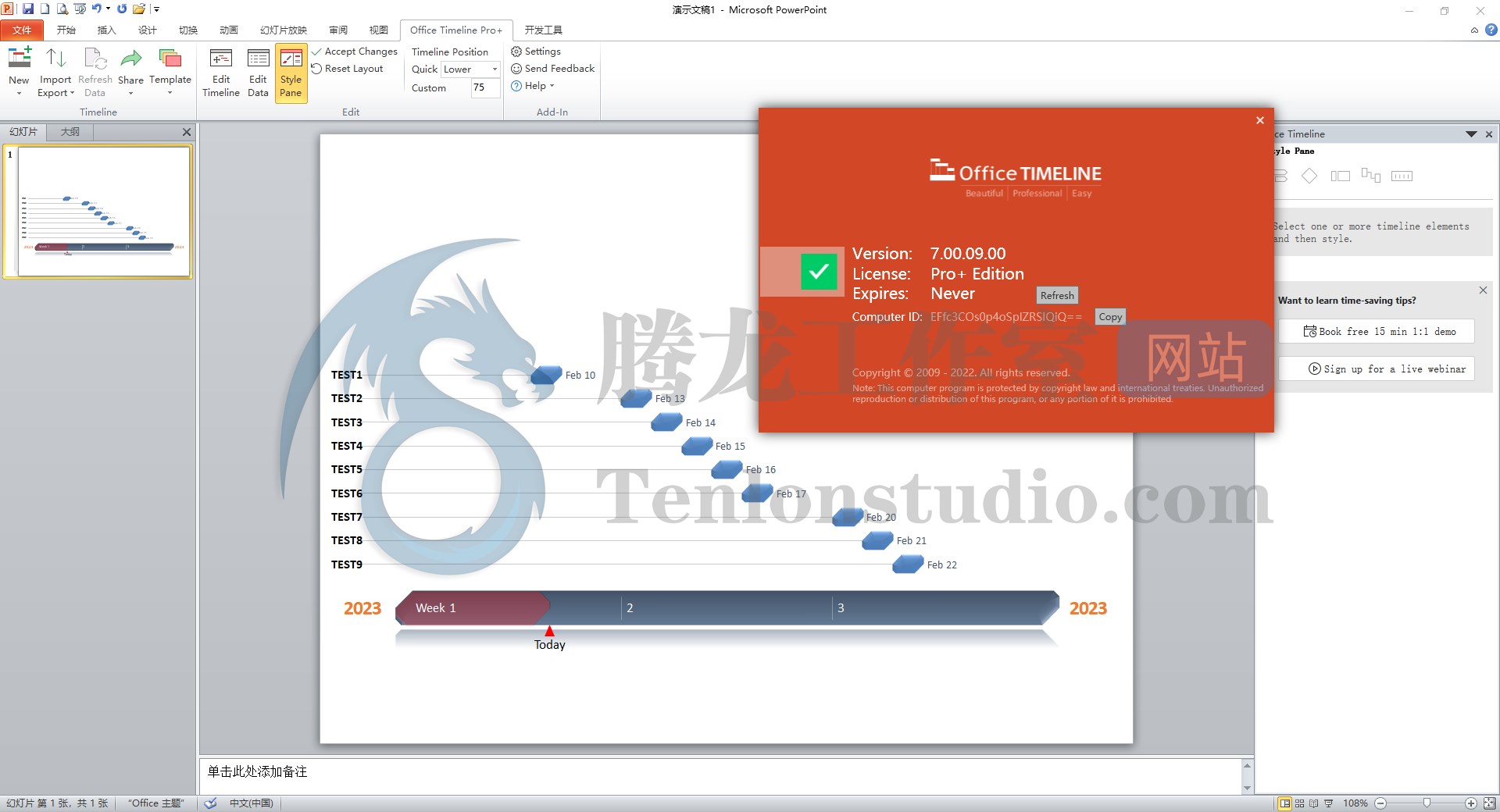Toggle the Style Pane button

click(291, 73)
